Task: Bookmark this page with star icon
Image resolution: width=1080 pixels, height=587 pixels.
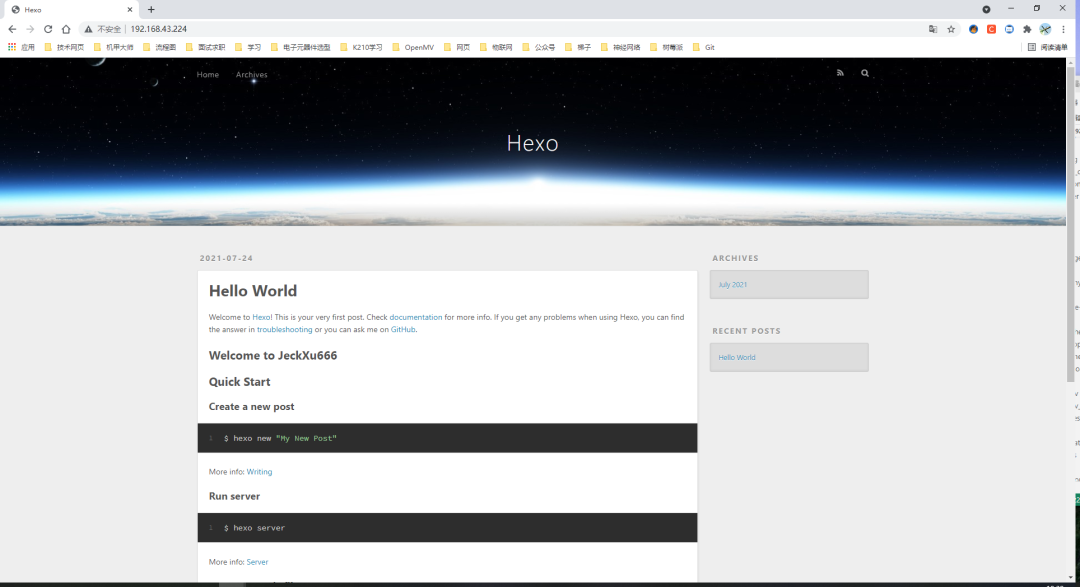Action: [x=951, y=29]
